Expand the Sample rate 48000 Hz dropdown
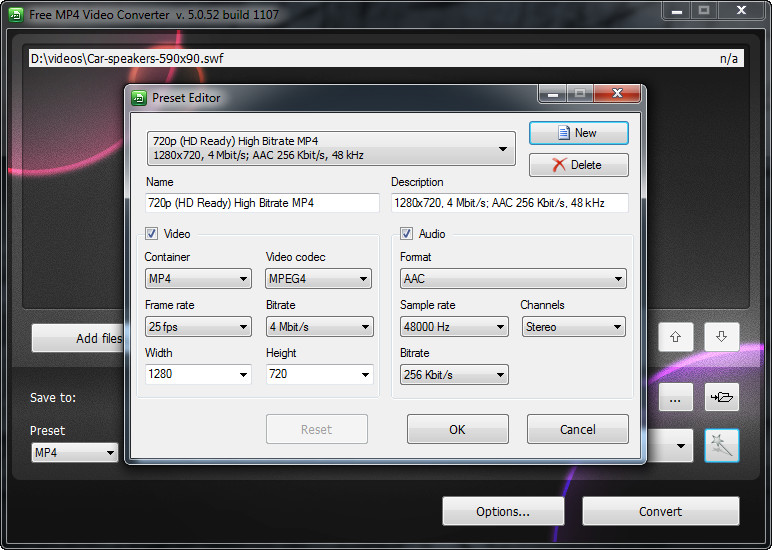The width and height of the screenshot is (772, 550). pyautogui.click(x=454, y=327)
